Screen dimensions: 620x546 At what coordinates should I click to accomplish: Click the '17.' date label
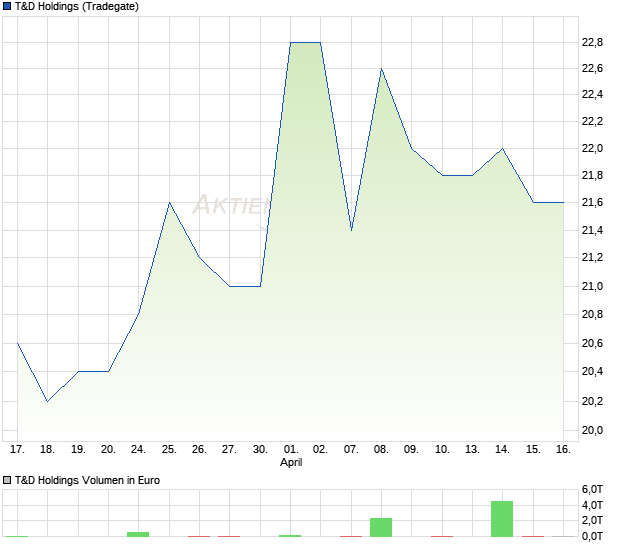(x=17, y=450)
